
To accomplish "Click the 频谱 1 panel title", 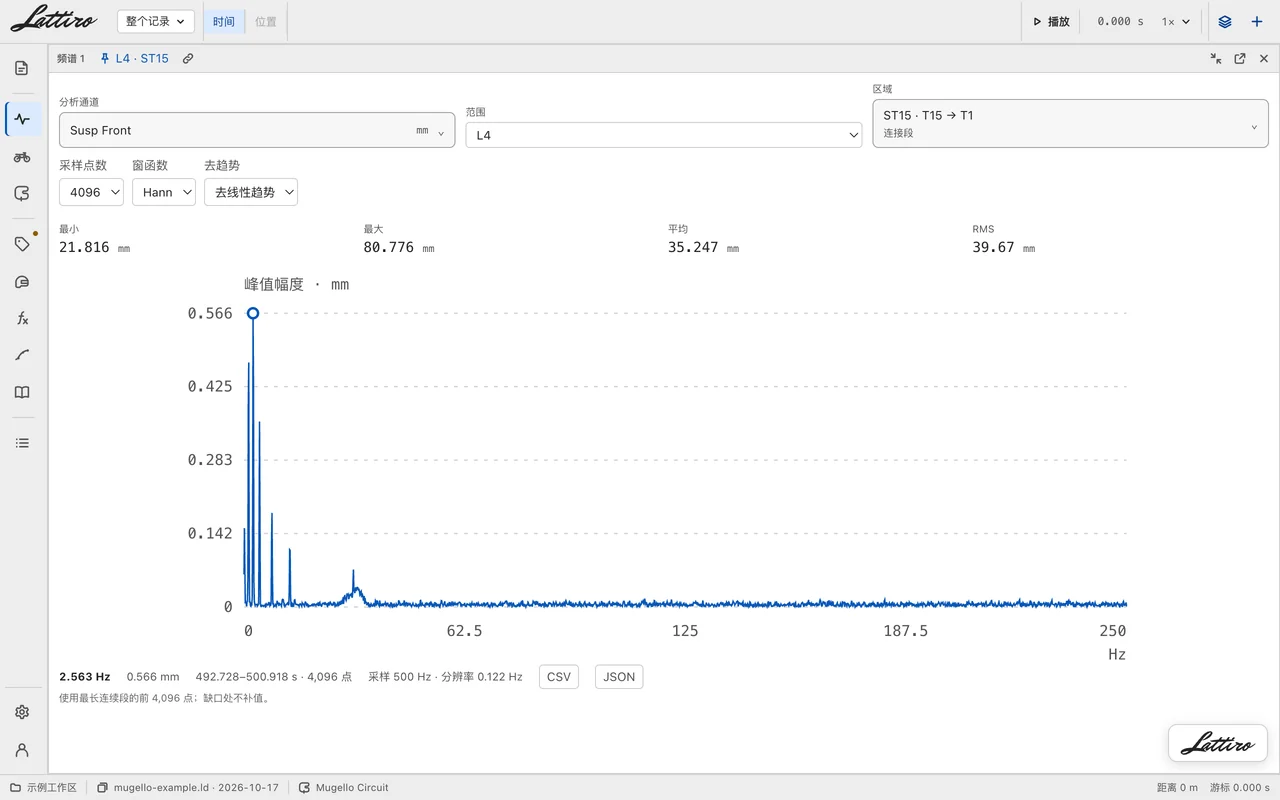I will click(x=71, y=59).
